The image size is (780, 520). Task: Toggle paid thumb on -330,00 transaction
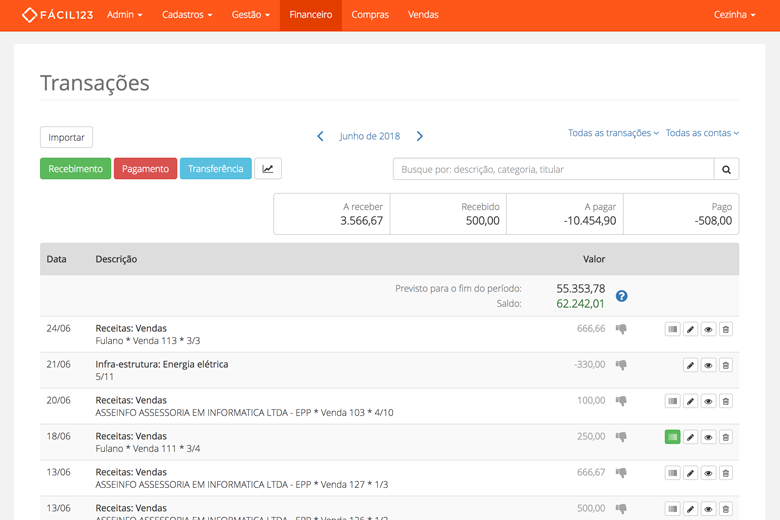point(621,365)
